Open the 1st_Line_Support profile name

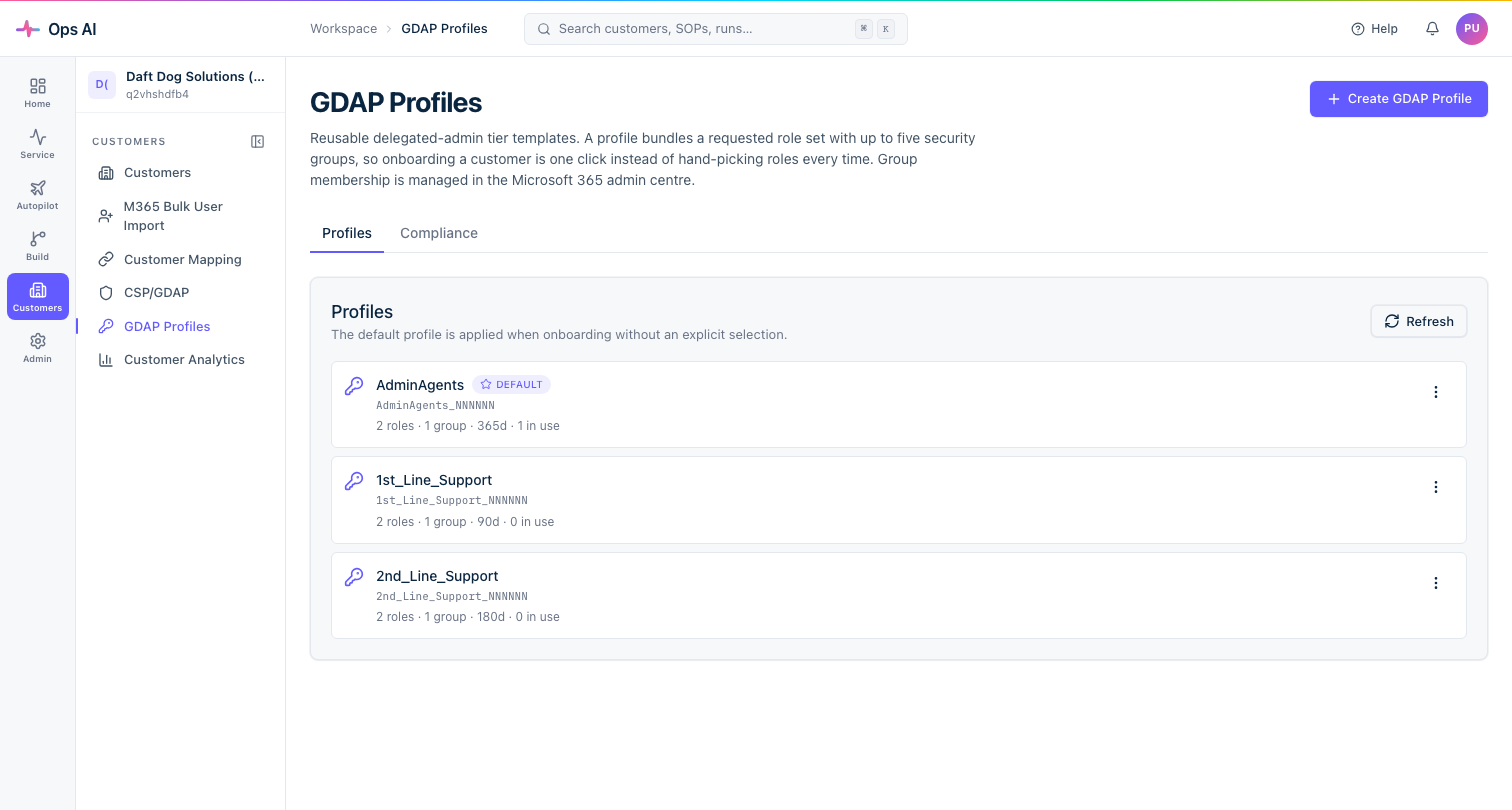tap(434, 480)
